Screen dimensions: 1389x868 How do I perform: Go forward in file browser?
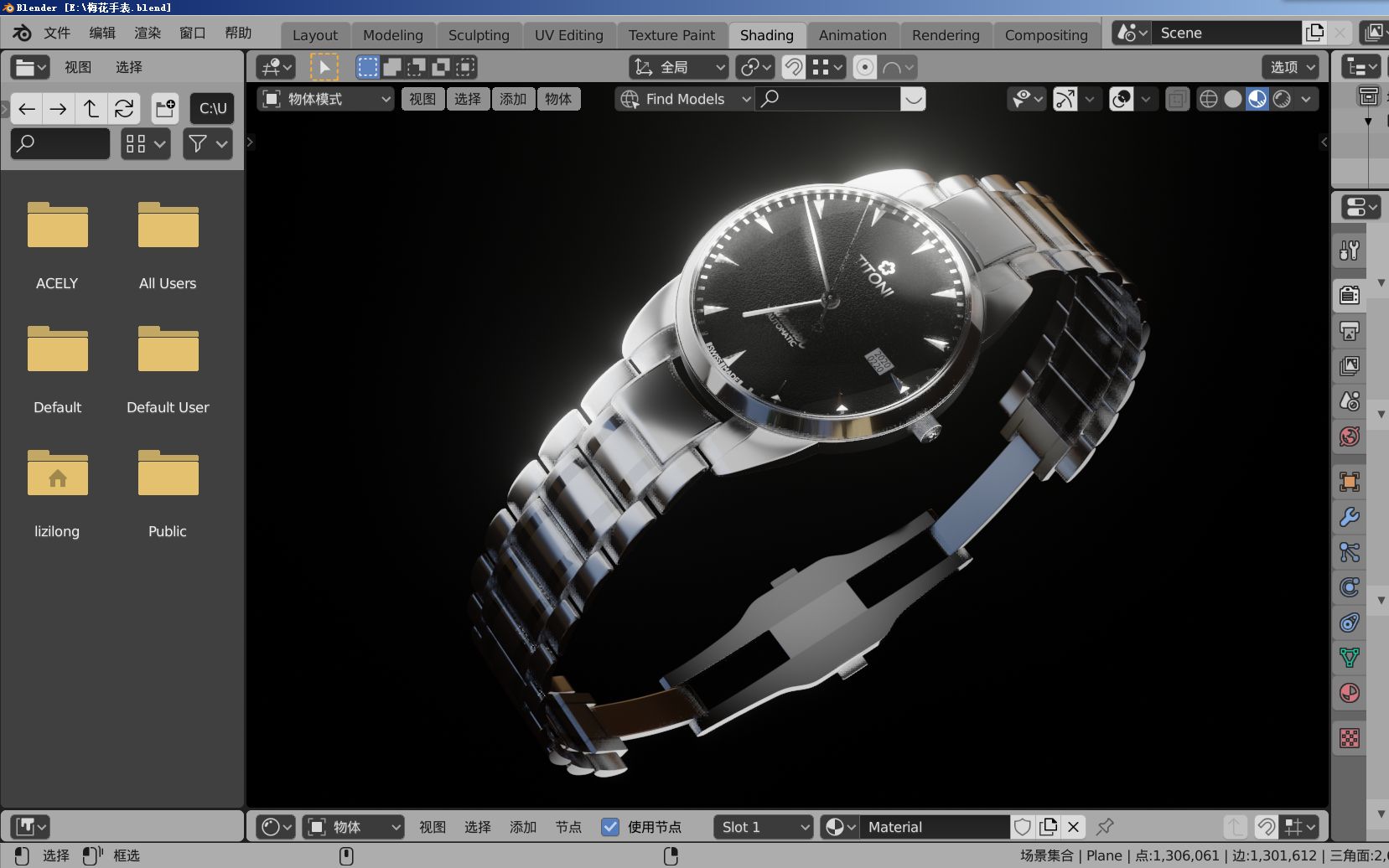[59, 108]
